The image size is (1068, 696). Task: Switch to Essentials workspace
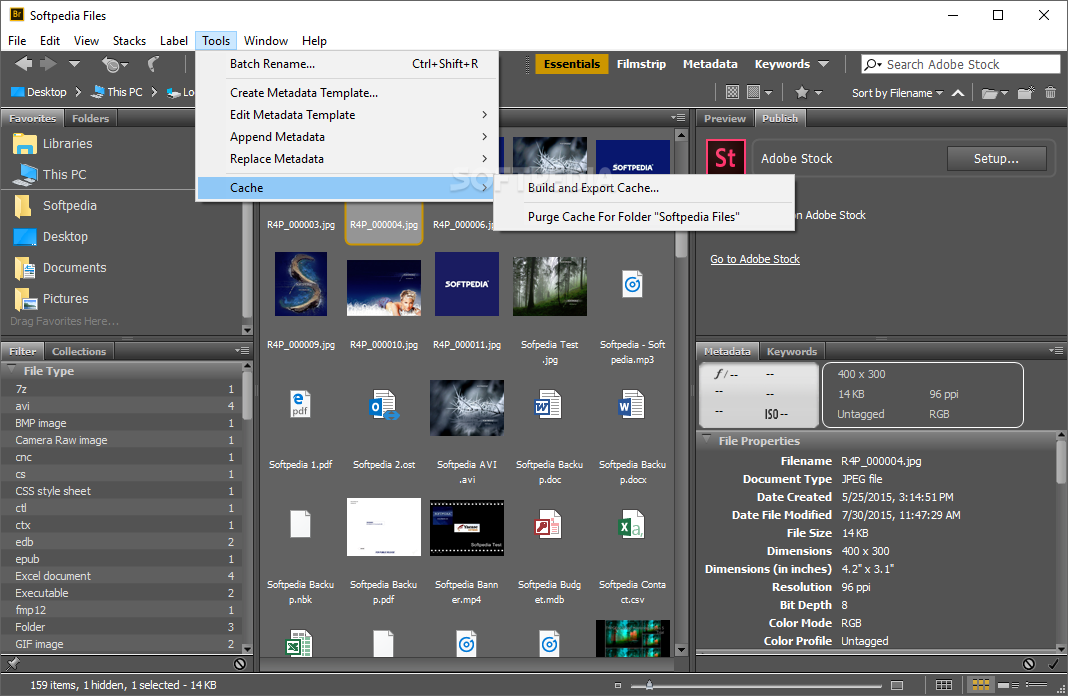571,64
